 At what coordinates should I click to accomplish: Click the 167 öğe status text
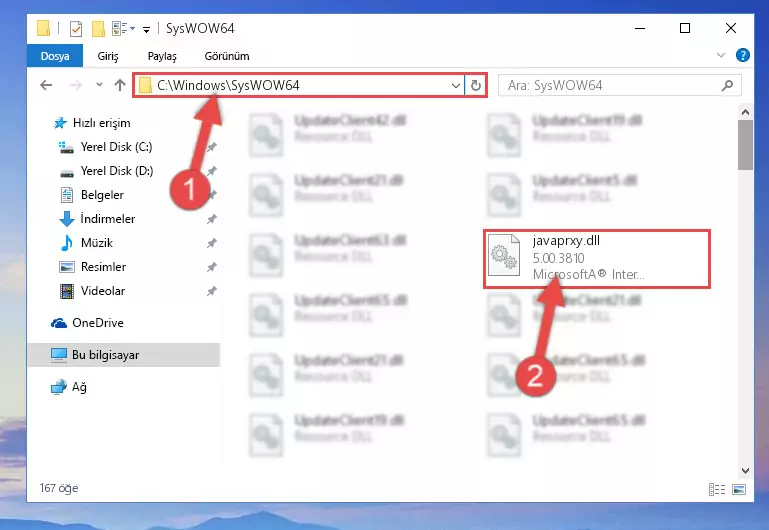point(59,488)
